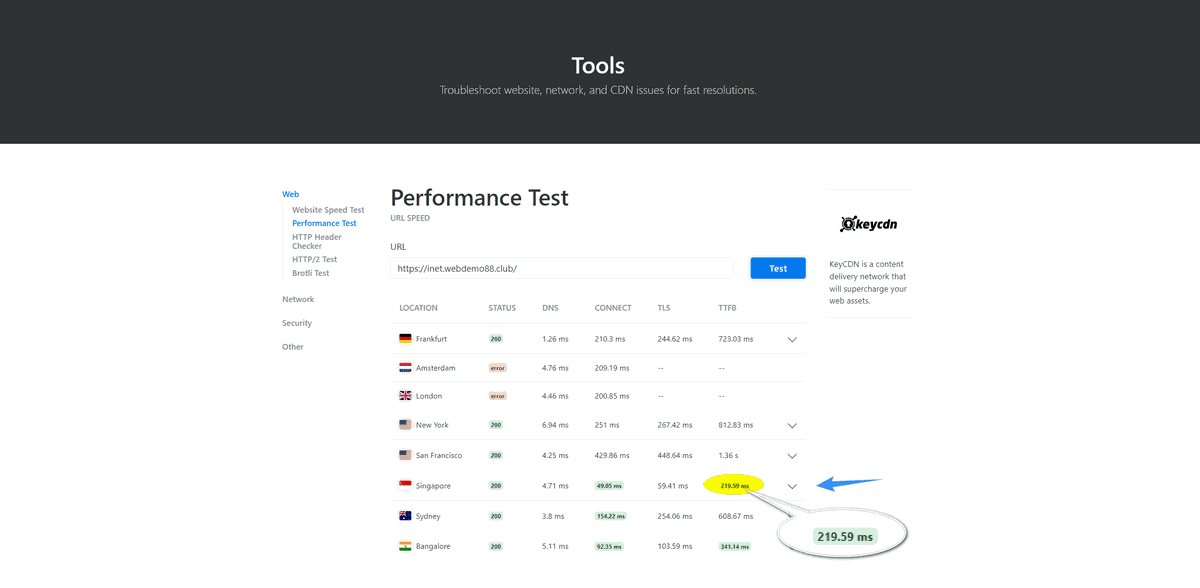Click the San Francisco US flag icon
The image size is (1200, 588).
point(405,455)
